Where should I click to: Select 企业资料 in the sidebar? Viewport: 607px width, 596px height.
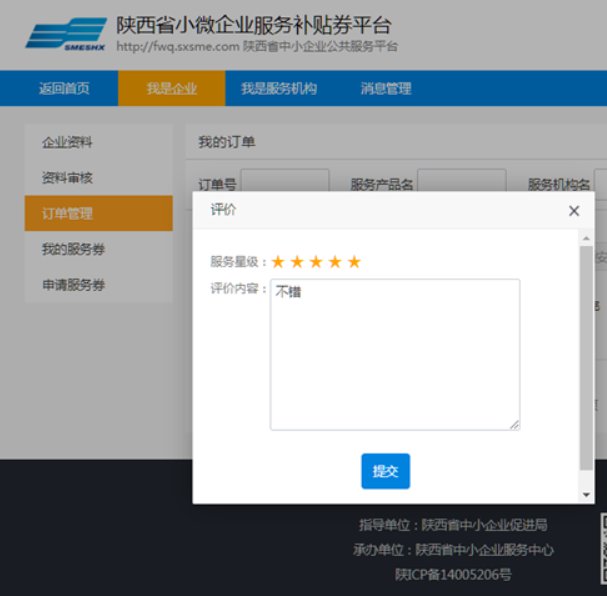pyautogui.click(x=67, y=143)
